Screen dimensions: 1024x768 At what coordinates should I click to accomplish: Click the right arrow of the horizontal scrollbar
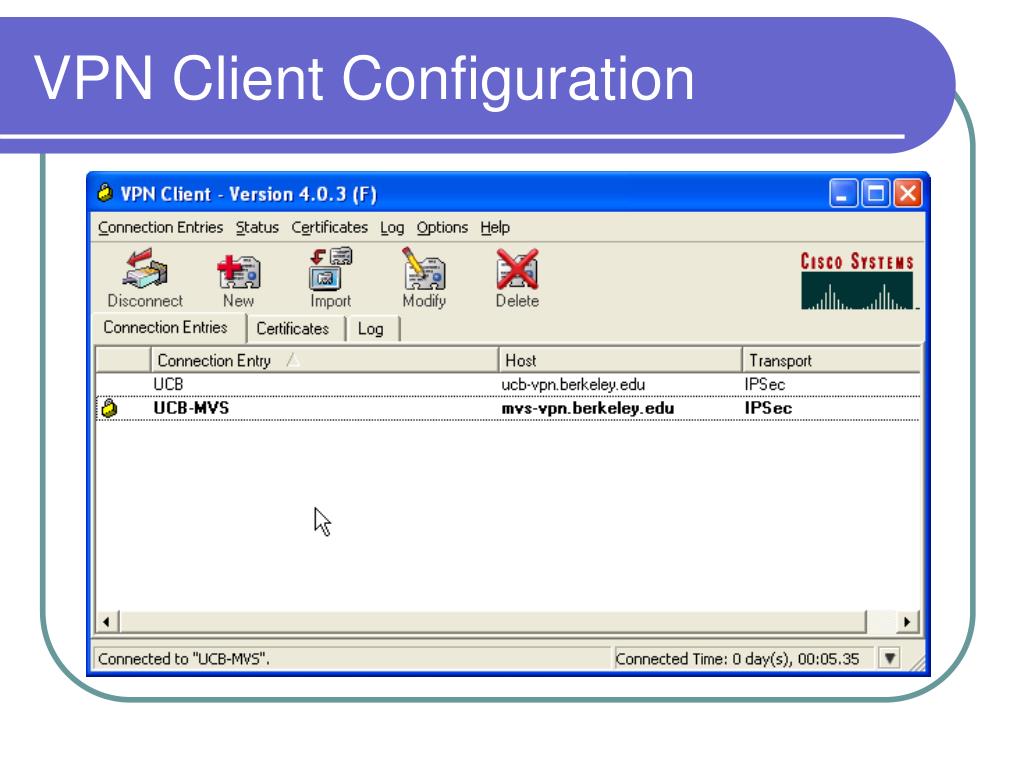(906, 622)
